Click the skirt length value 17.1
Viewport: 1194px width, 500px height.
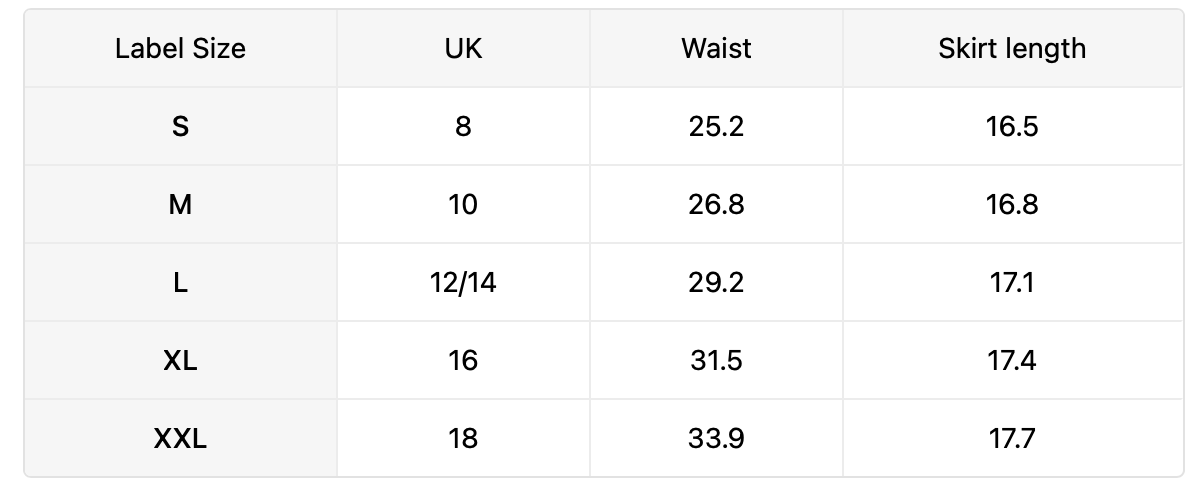(1012, 282)
